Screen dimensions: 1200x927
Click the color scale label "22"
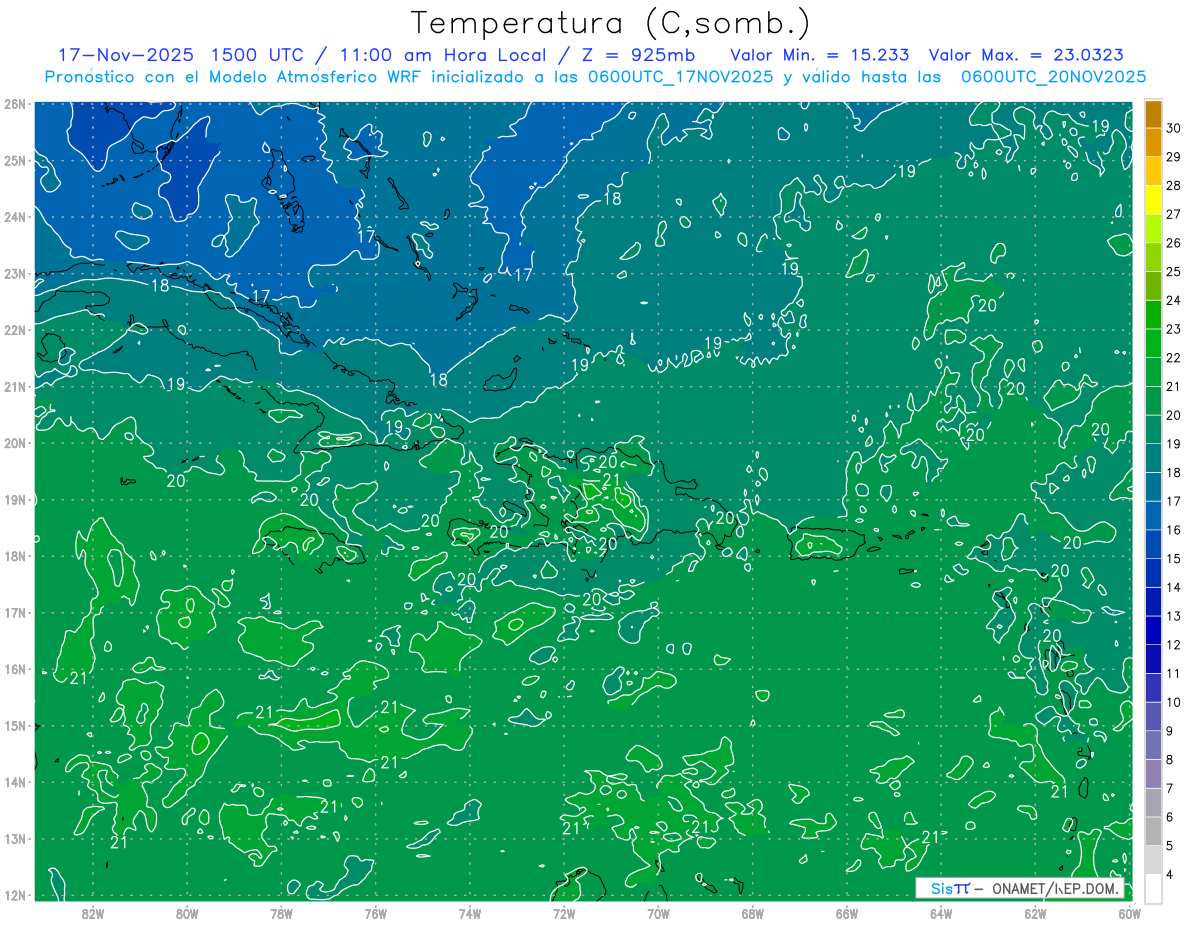[x=1174, y=358]
